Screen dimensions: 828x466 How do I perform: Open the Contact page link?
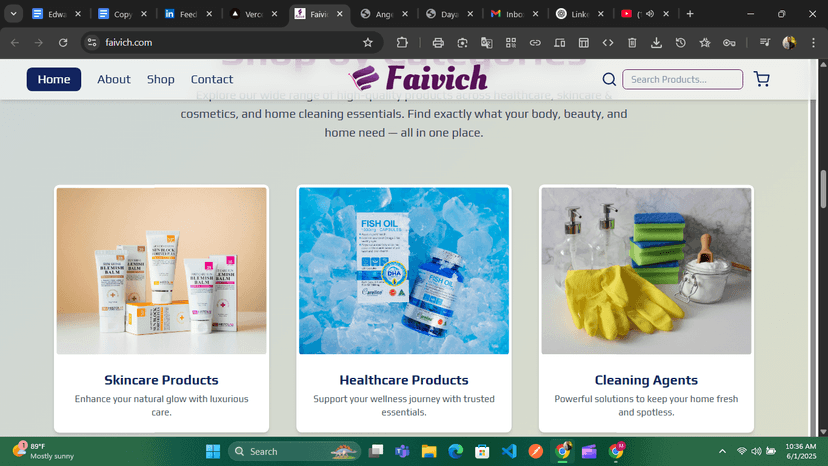(x=212, y=79)
